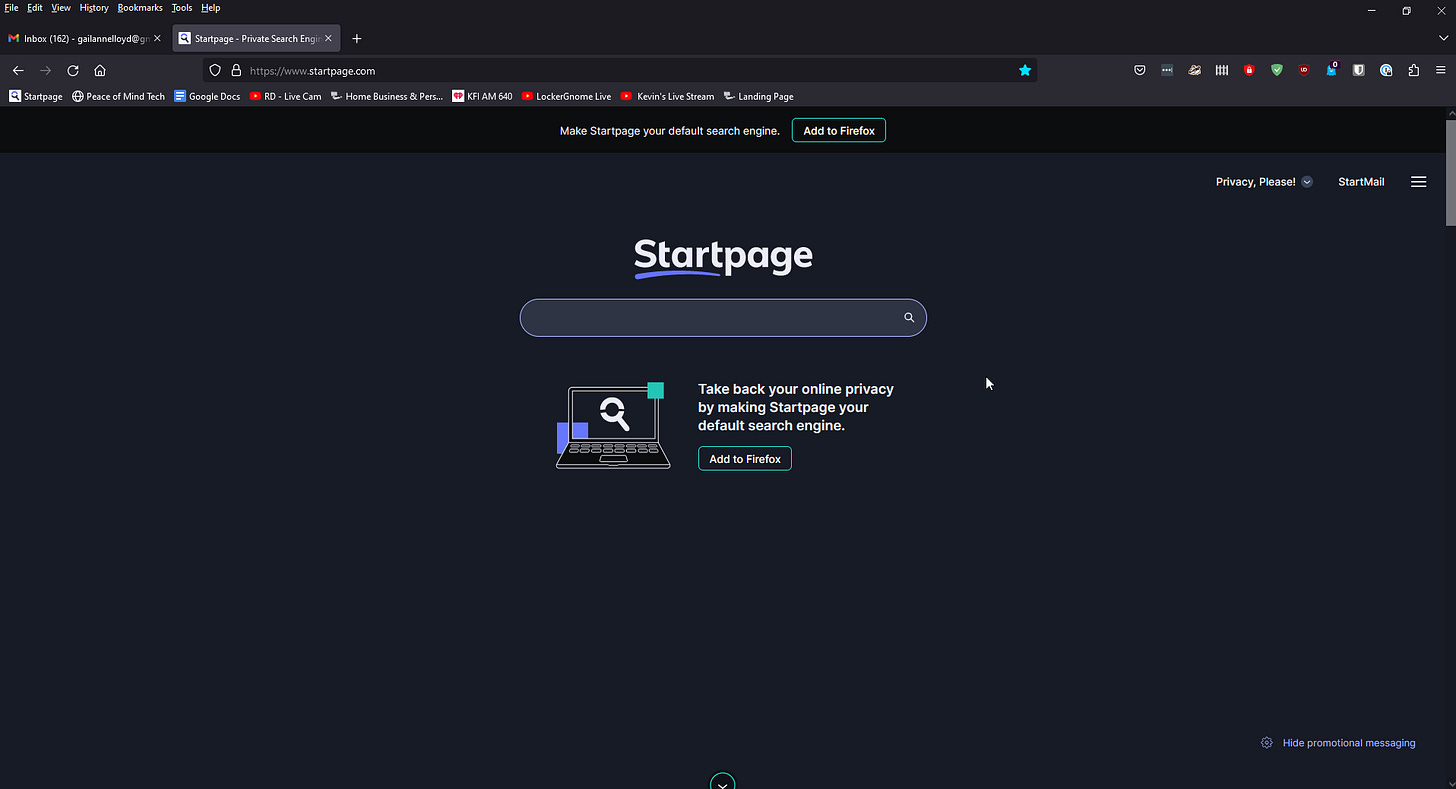Open the Startpage site hamburger menu
This screenshot has width=1456, height=789.
(1418, 182)
